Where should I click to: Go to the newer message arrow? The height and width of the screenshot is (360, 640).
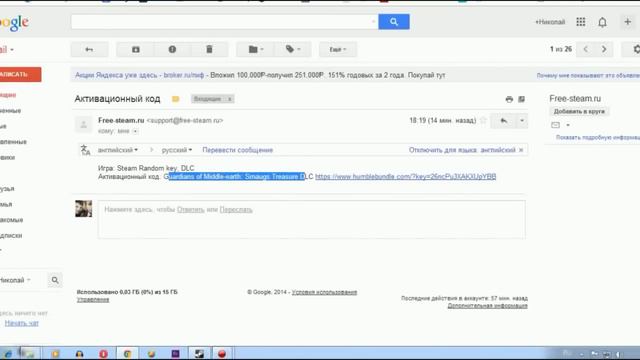click(x=586, y=49)
